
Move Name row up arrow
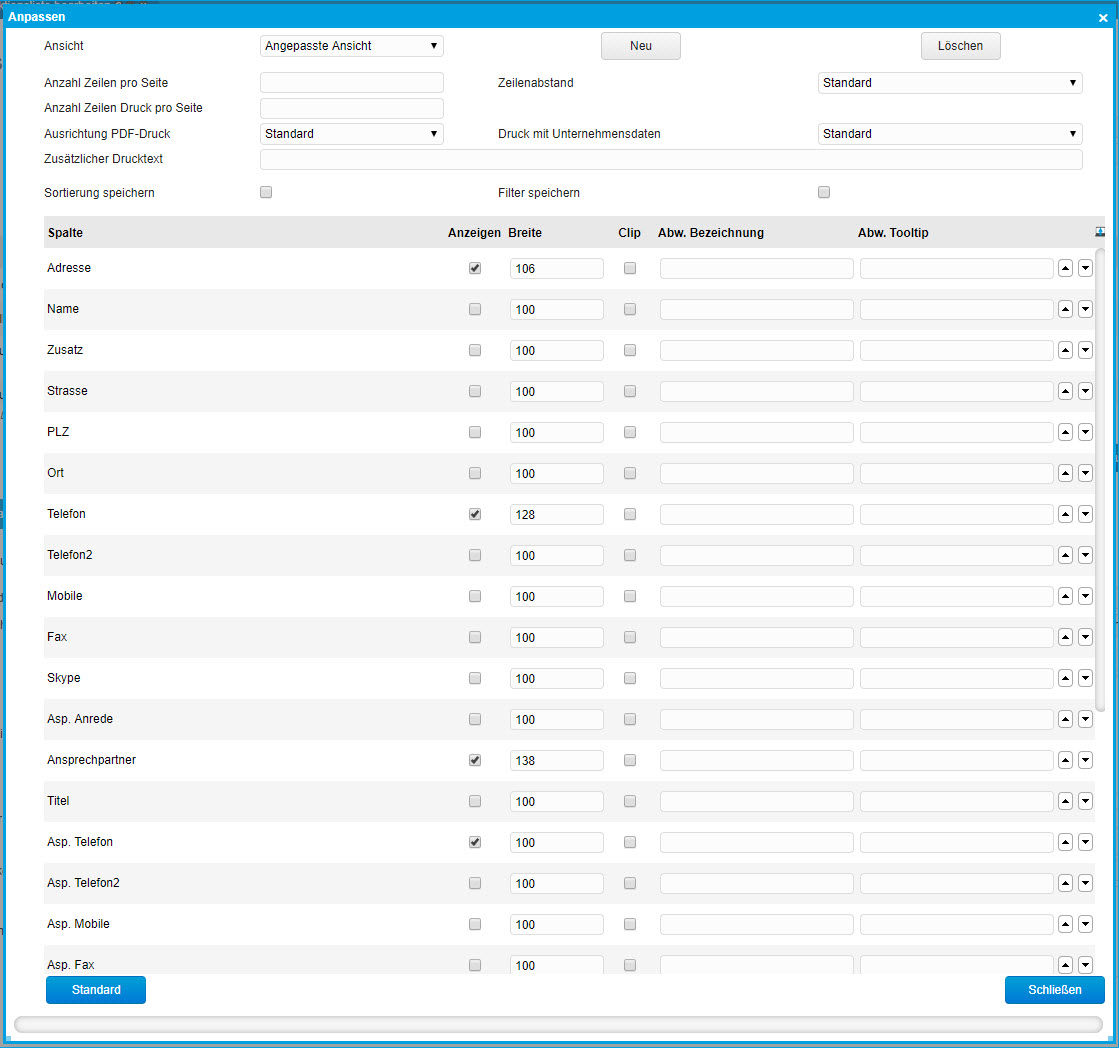coord(1065,309)
